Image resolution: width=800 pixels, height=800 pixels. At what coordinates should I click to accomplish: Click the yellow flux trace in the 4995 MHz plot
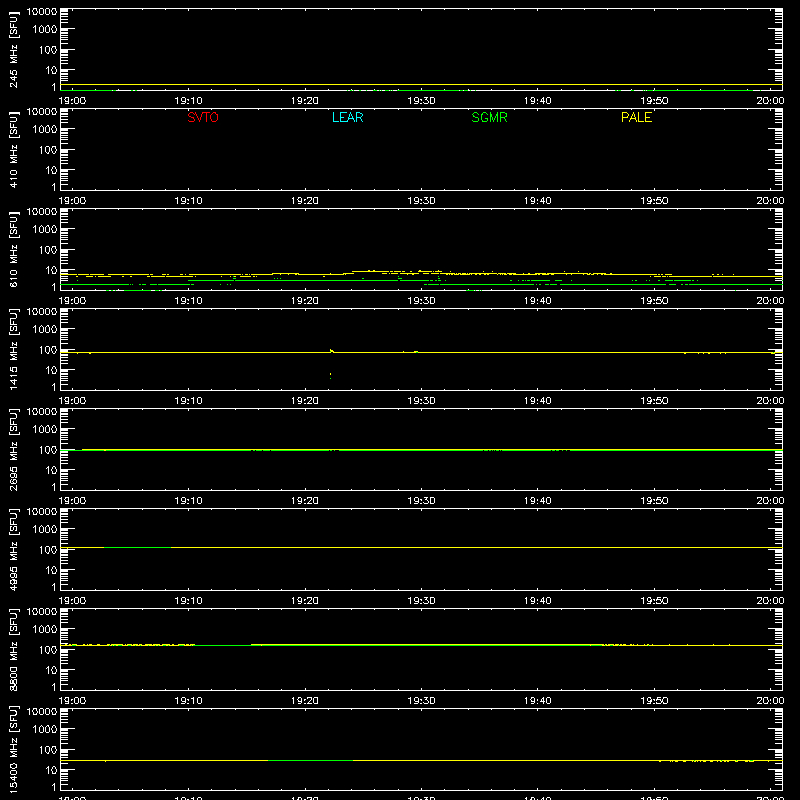point(421,547)
